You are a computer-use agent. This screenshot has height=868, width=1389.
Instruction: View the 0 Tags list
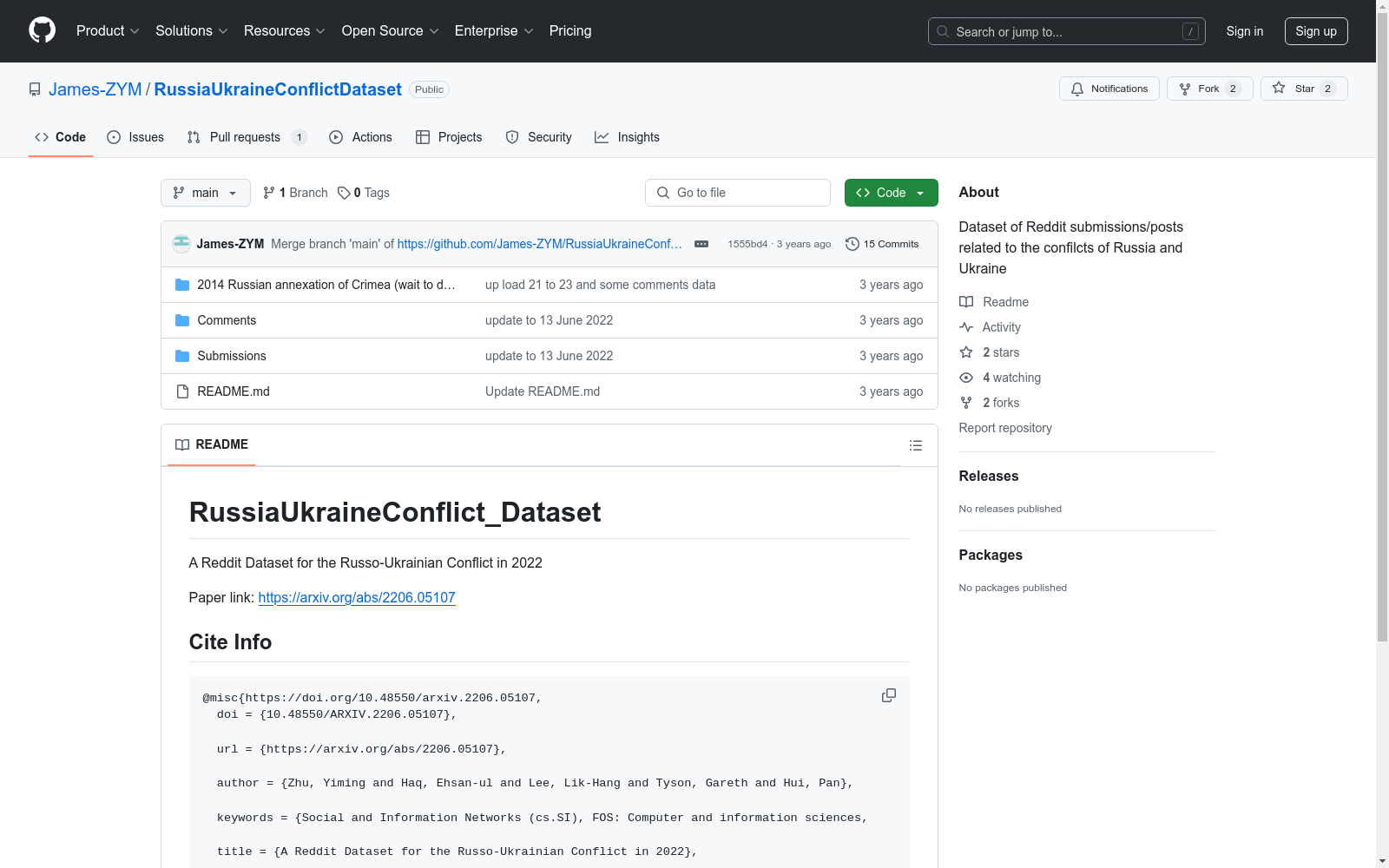click(x=364, y=193)
